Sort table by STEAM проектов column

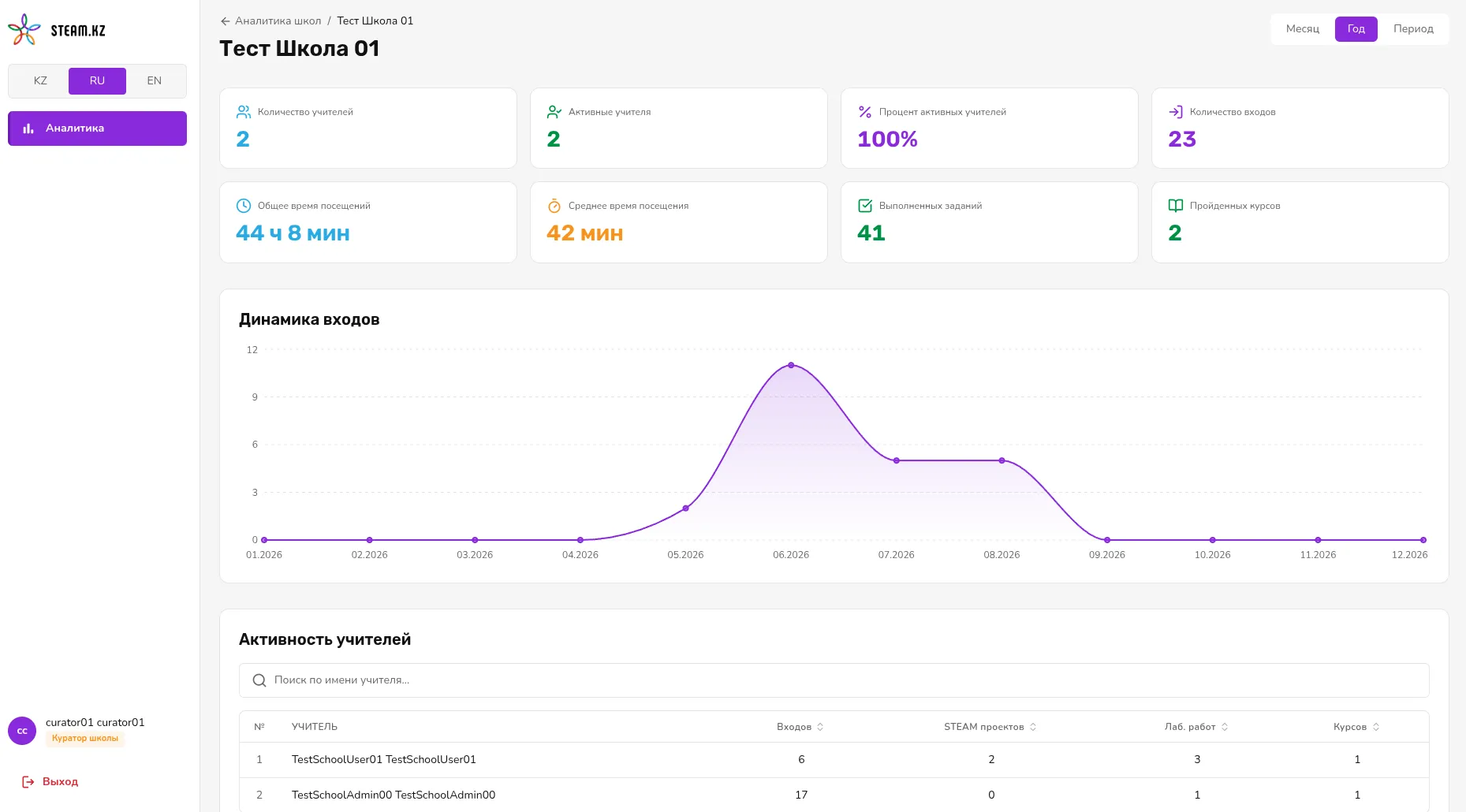[x=990, y=727]
